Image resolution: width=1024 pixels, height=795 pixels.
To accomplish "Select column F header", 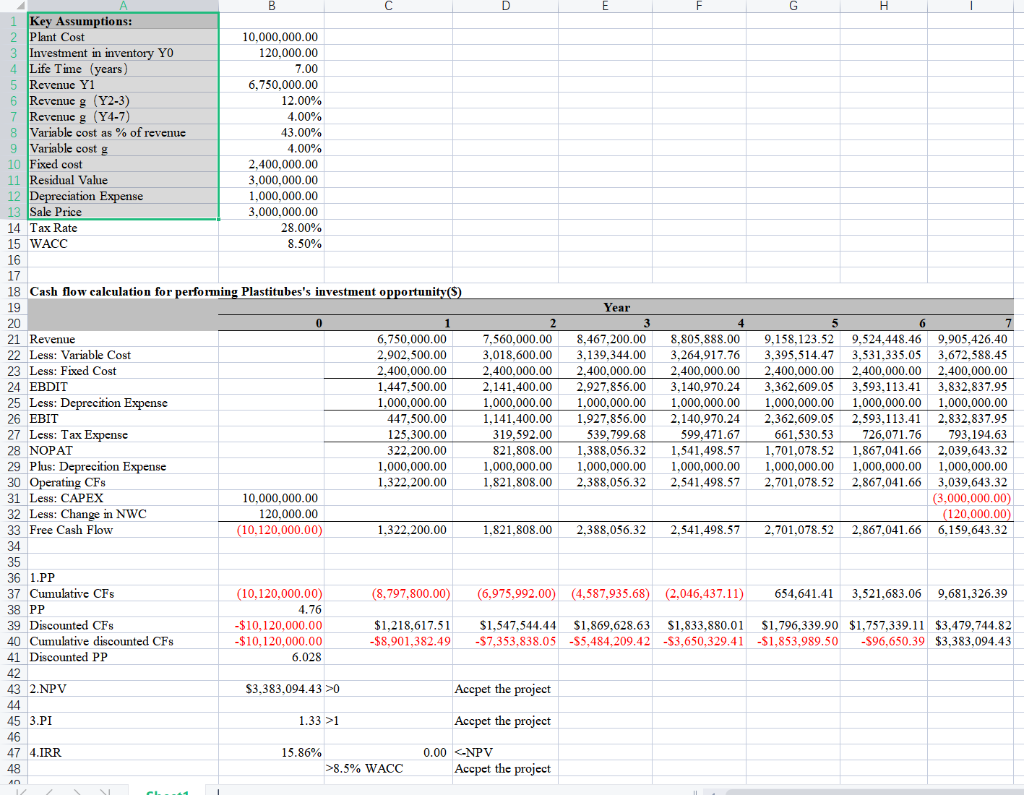I will coord(699,6).
